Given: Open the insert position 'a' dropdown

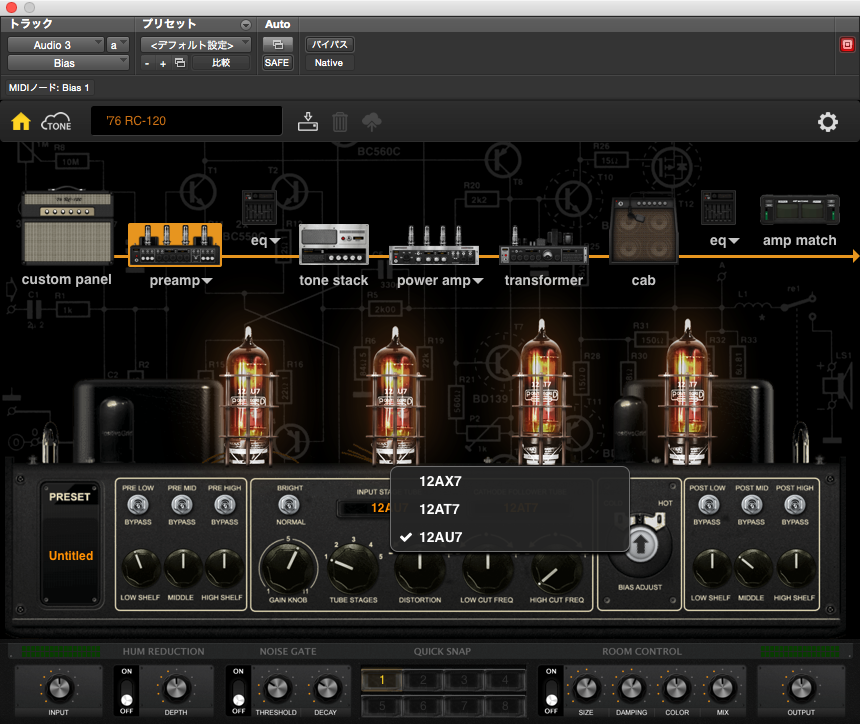Looking at the screenshot, I should coord(118,45).
